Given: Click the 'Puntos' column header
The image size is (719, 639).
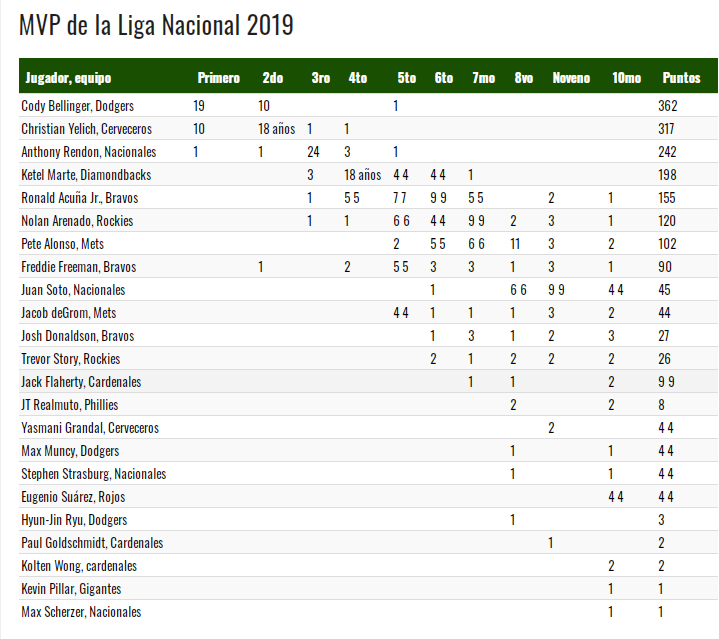Looking at the screenshot, I should 681,78.
